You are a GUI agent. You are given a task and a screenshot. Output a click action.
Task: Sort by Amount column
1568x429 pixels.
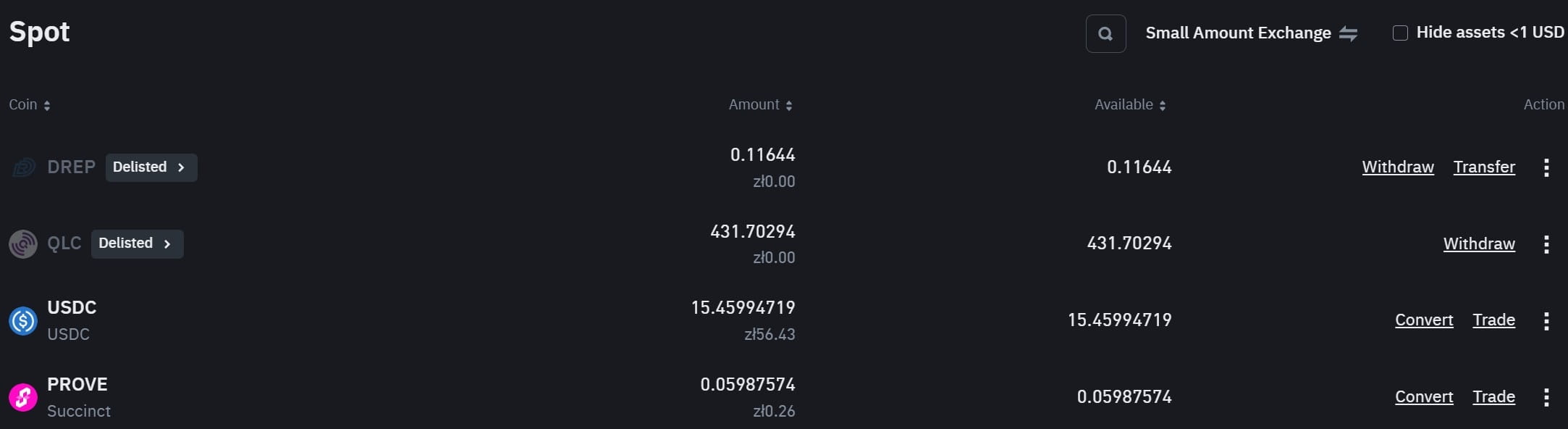761,105
